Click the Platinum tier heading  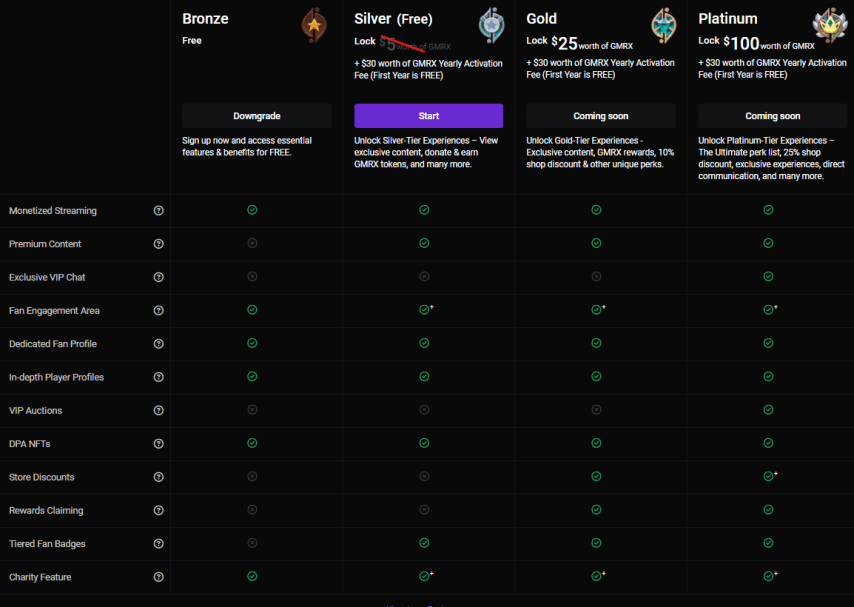(x=728, y=19)
